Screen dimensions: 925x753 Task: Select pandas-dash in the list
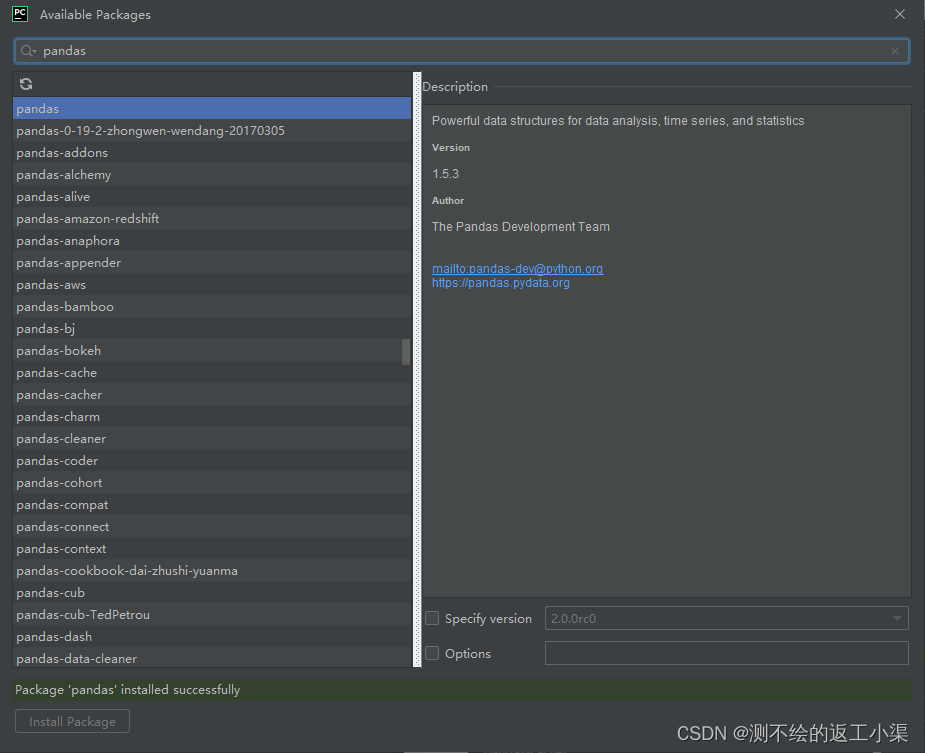point(212,637)
